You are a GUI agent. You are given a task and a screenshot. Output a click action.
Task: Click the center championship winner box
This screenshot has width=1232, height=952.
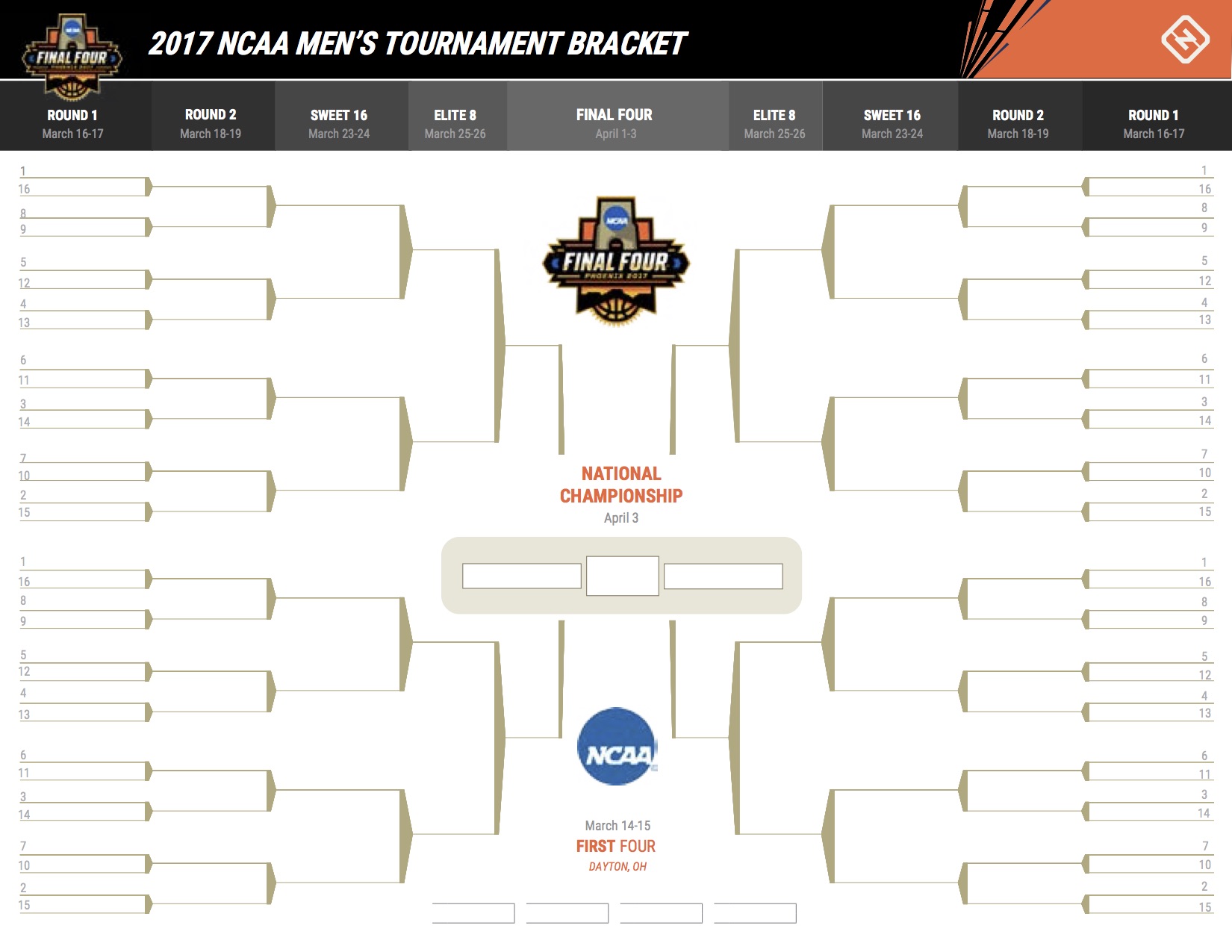622,576
